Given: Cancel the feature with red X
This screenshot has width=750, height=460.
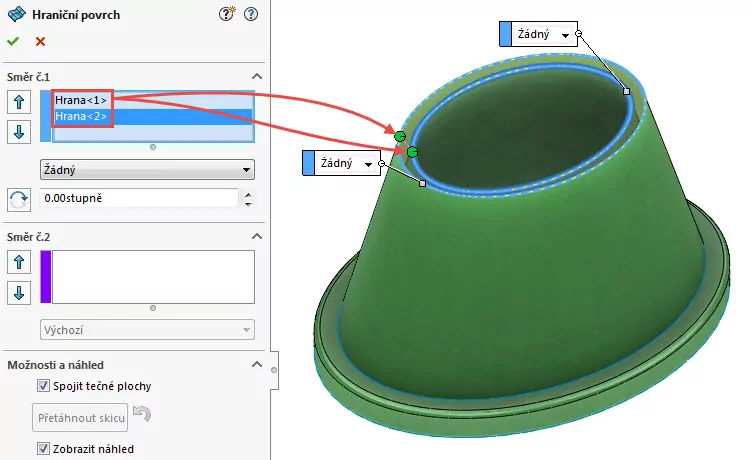Looking at the screenshot, I should 41,42.
